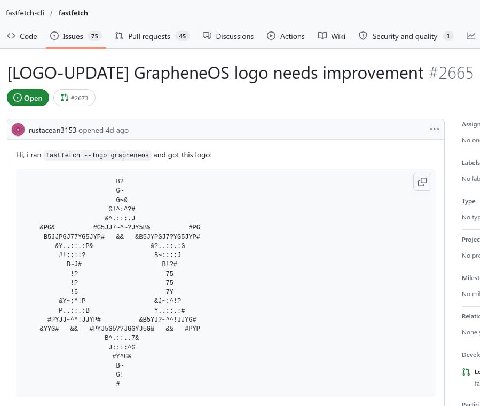Click the Insights graph icon tab

pos(471,36)
